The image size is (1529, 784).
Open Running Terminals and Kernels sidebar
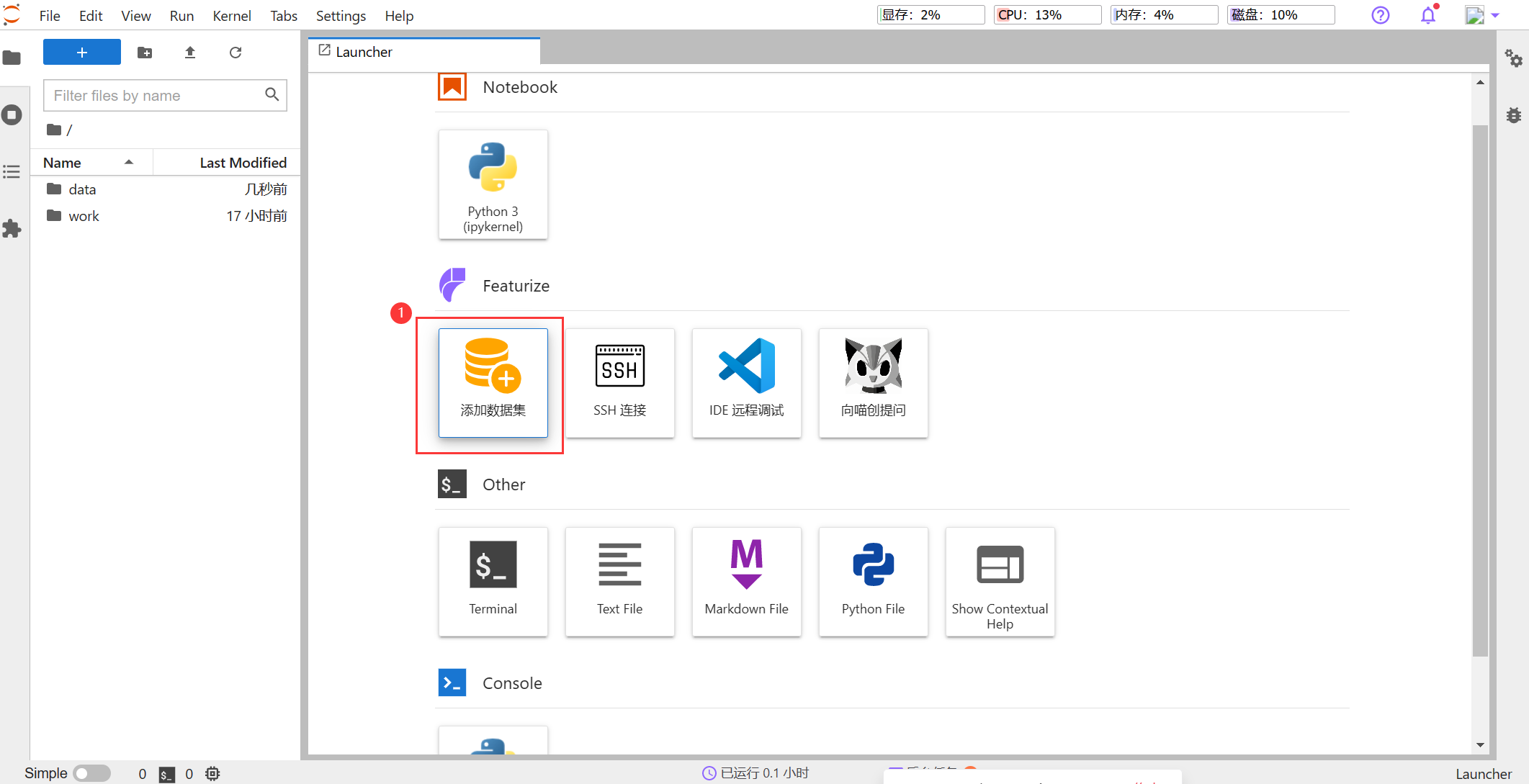click(12, 115)
